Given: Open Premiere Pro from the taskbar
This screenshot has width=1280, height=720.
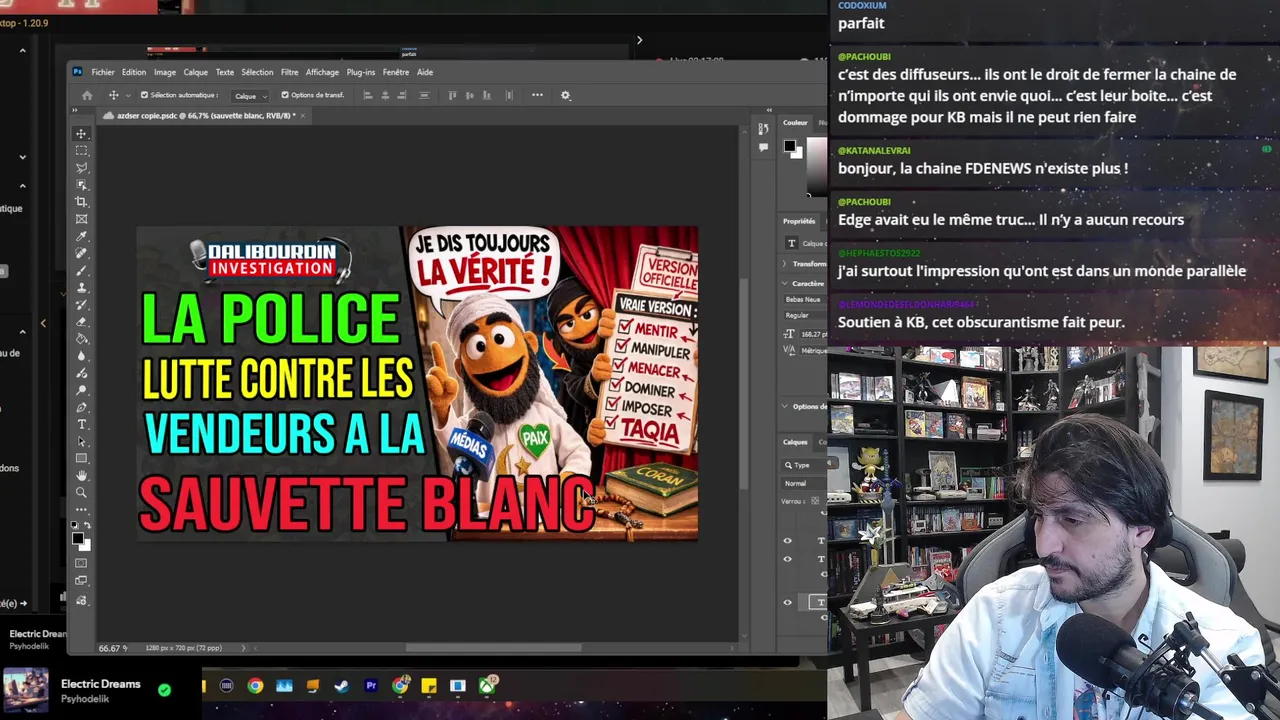Looking at the screenshot, I should 371,686.
